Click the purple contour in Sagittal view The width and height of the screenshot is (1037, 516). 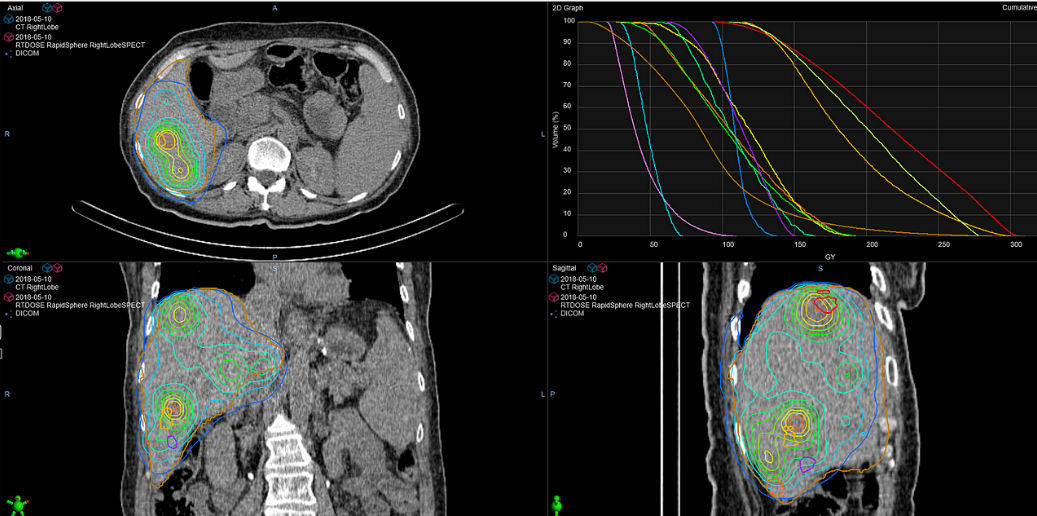(x=808, y=465)
